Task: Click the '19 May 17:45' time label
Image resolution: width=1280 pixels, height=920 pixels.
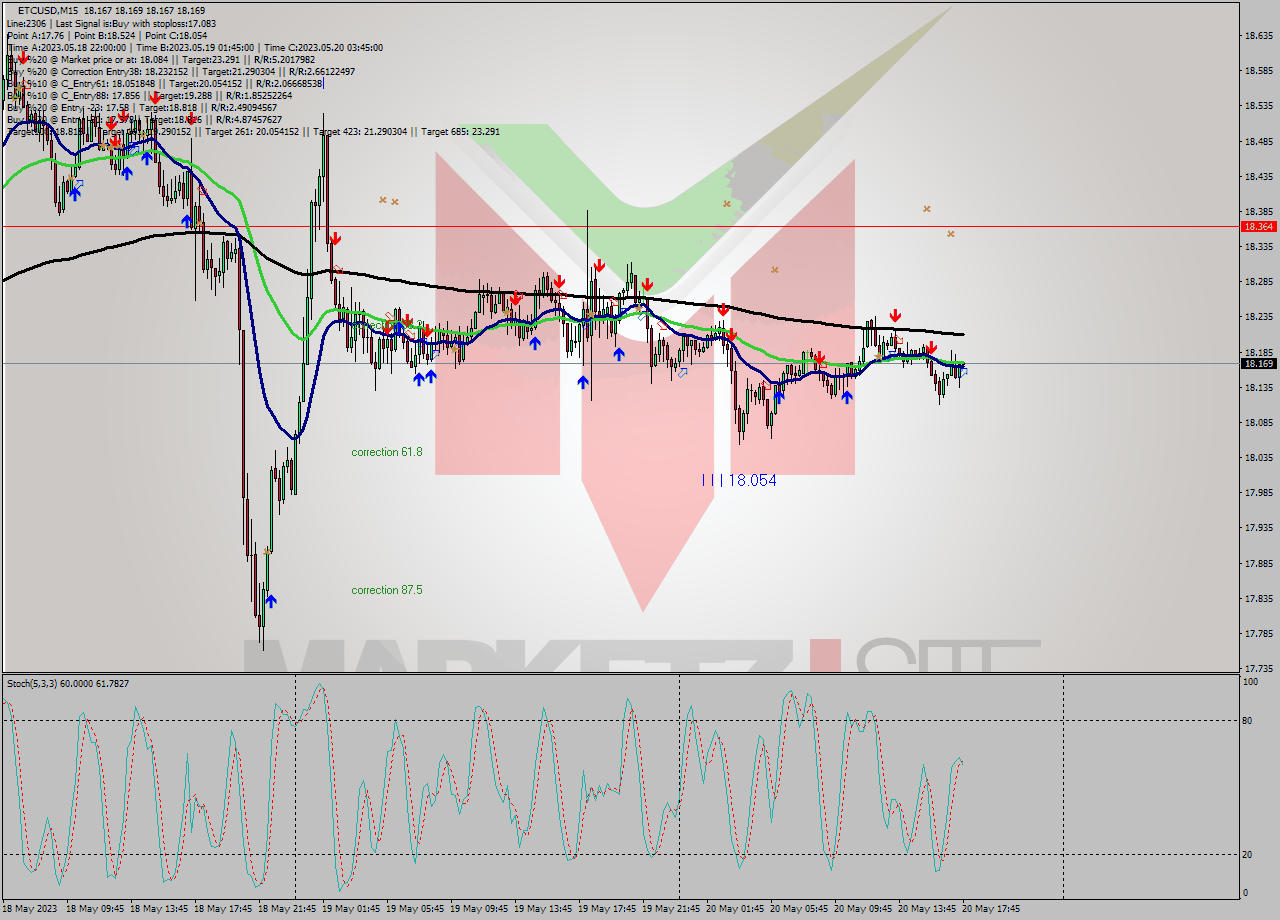Action: point(607,909)
